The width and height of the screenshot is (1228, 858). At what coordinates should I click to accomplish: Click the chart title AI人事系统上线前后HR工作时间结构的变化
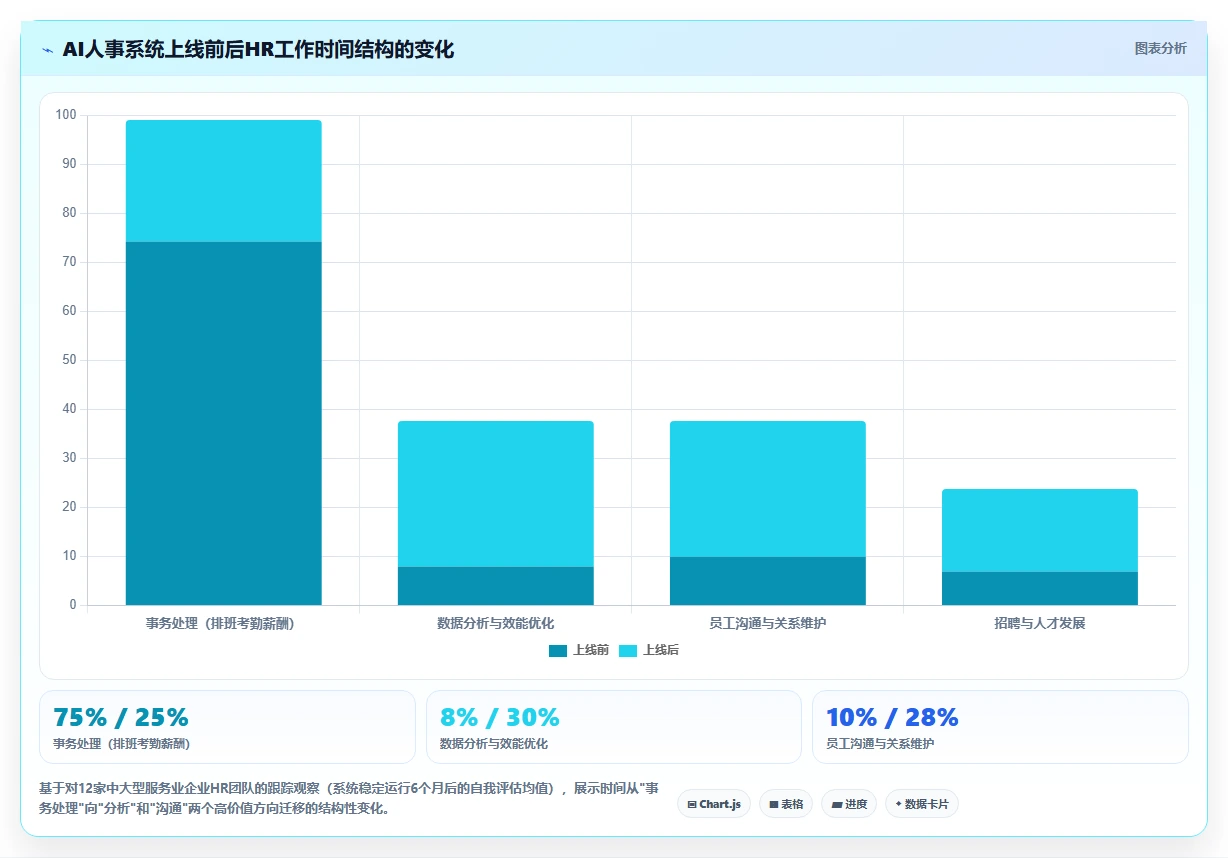pos(258,50)
